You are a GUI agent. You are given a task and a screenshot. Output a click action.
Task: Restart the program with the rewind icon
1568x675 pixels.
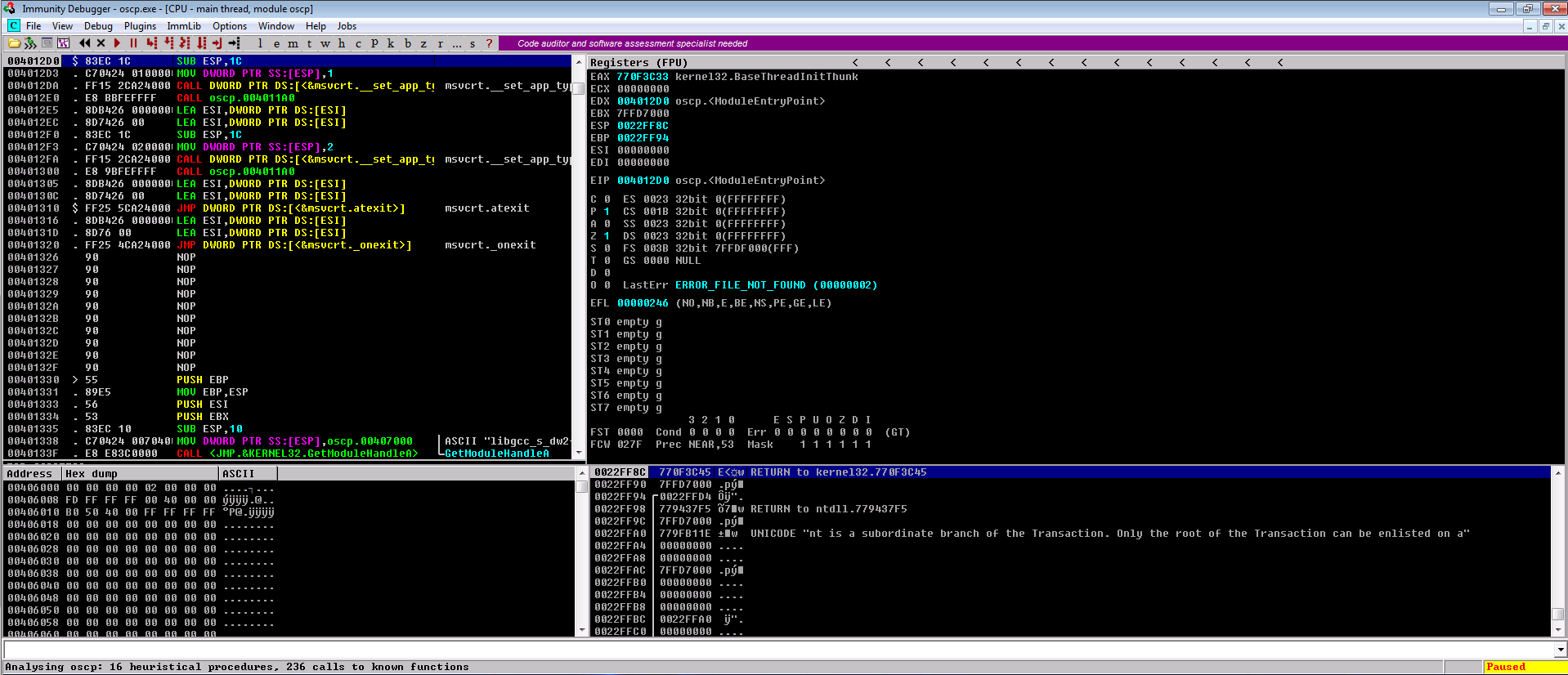[x=84, y=43]
